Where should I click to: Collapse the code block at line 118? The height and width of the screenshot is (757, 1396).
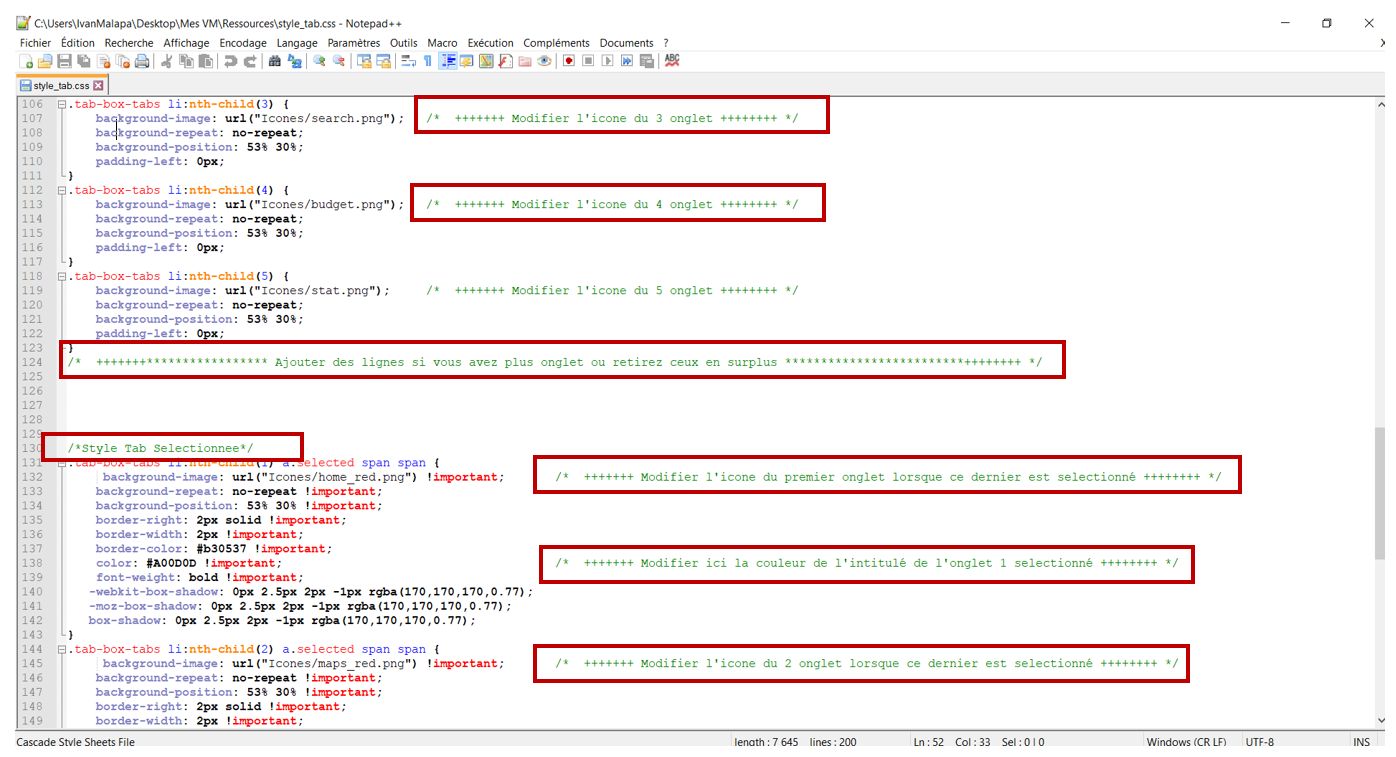pos(61,275)
